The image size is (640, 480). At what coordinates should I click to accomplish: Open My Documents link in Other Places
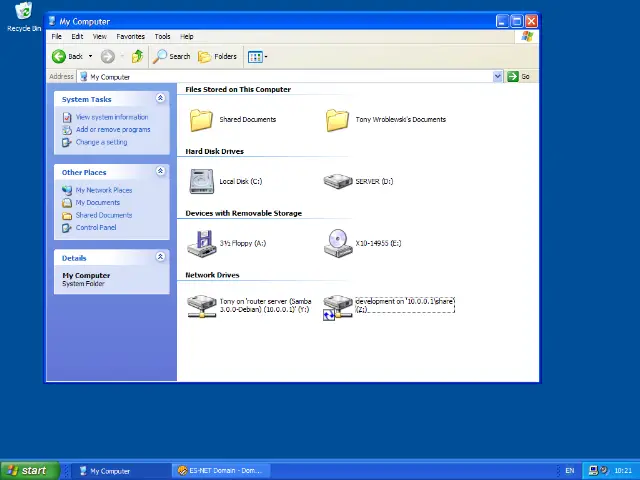tap(98, 202)
